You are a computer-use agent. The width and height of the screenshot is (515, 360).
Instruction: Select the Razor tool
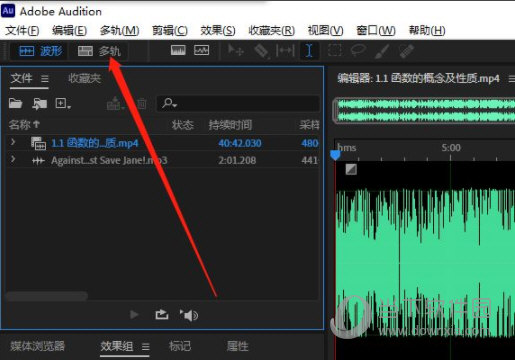261,51
